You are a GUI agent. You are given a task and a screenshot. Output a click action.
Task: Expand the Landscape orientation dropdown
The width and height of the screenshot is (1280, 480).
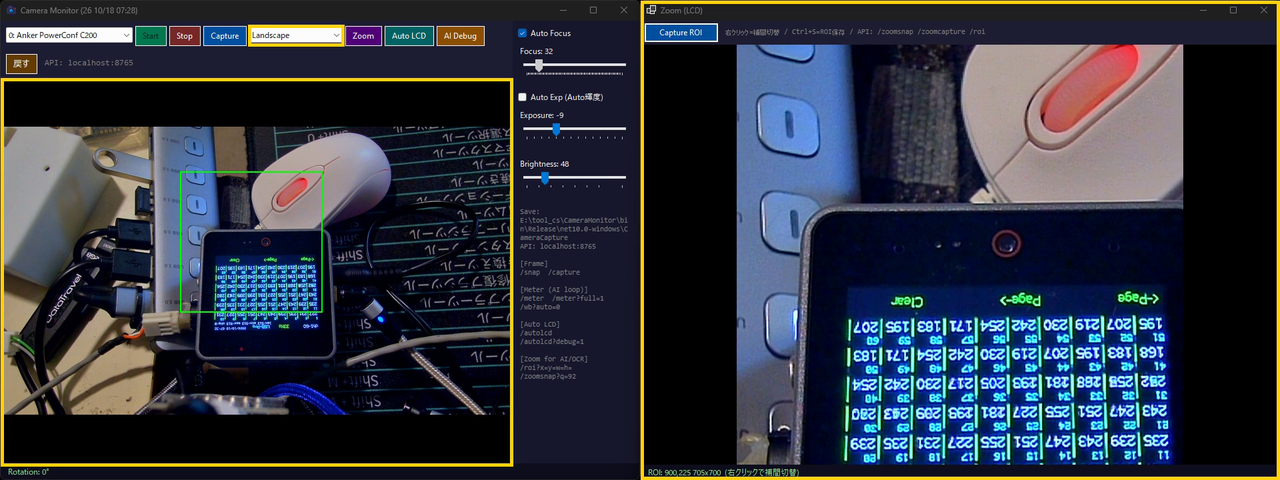coord(295,35)
